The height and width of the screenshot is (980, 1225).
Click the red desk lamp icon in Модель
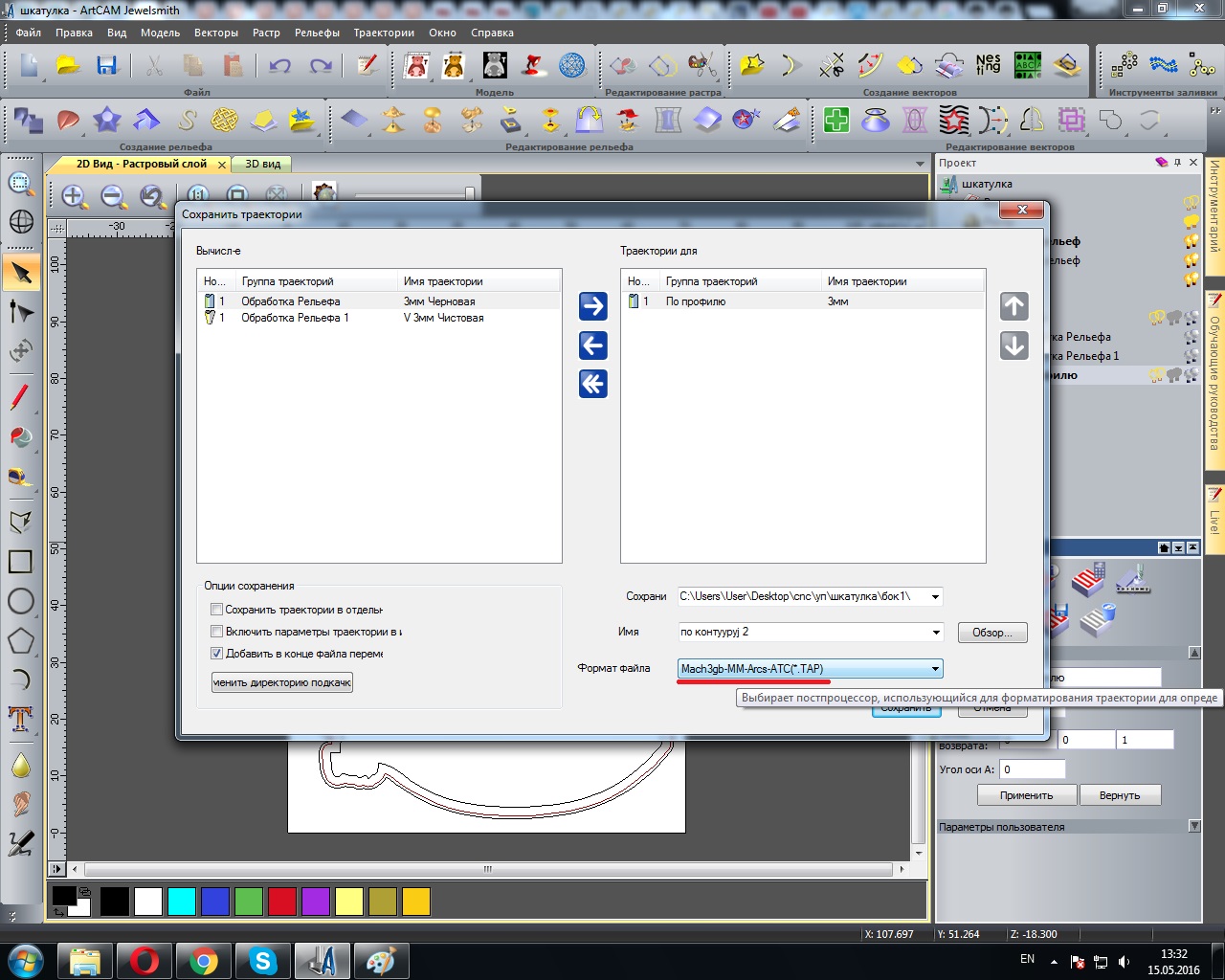pyautogui.click(x=533, y=65)
